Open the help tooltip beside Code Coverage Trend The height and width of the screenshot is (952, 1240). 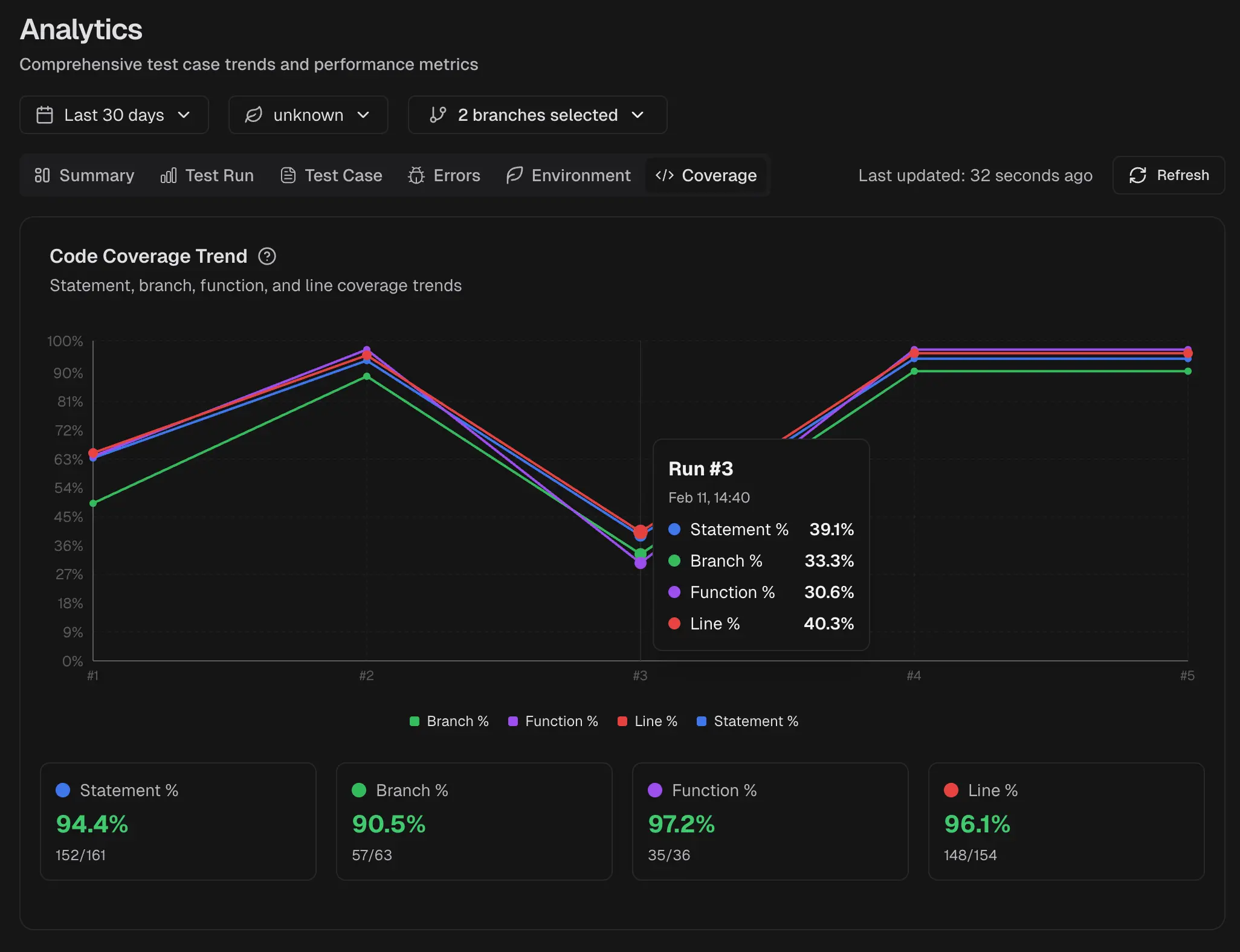(x=266, y=256)
